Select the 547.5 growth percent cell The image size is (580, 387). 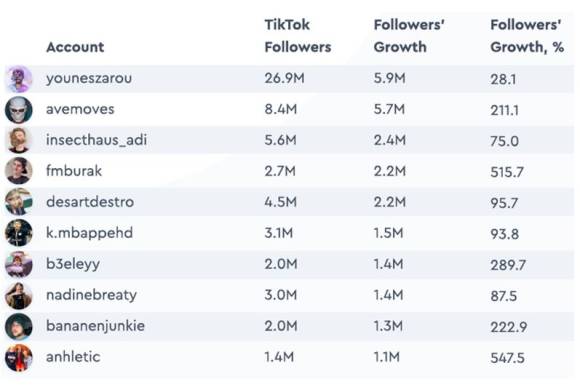click(x=507, y=358)
